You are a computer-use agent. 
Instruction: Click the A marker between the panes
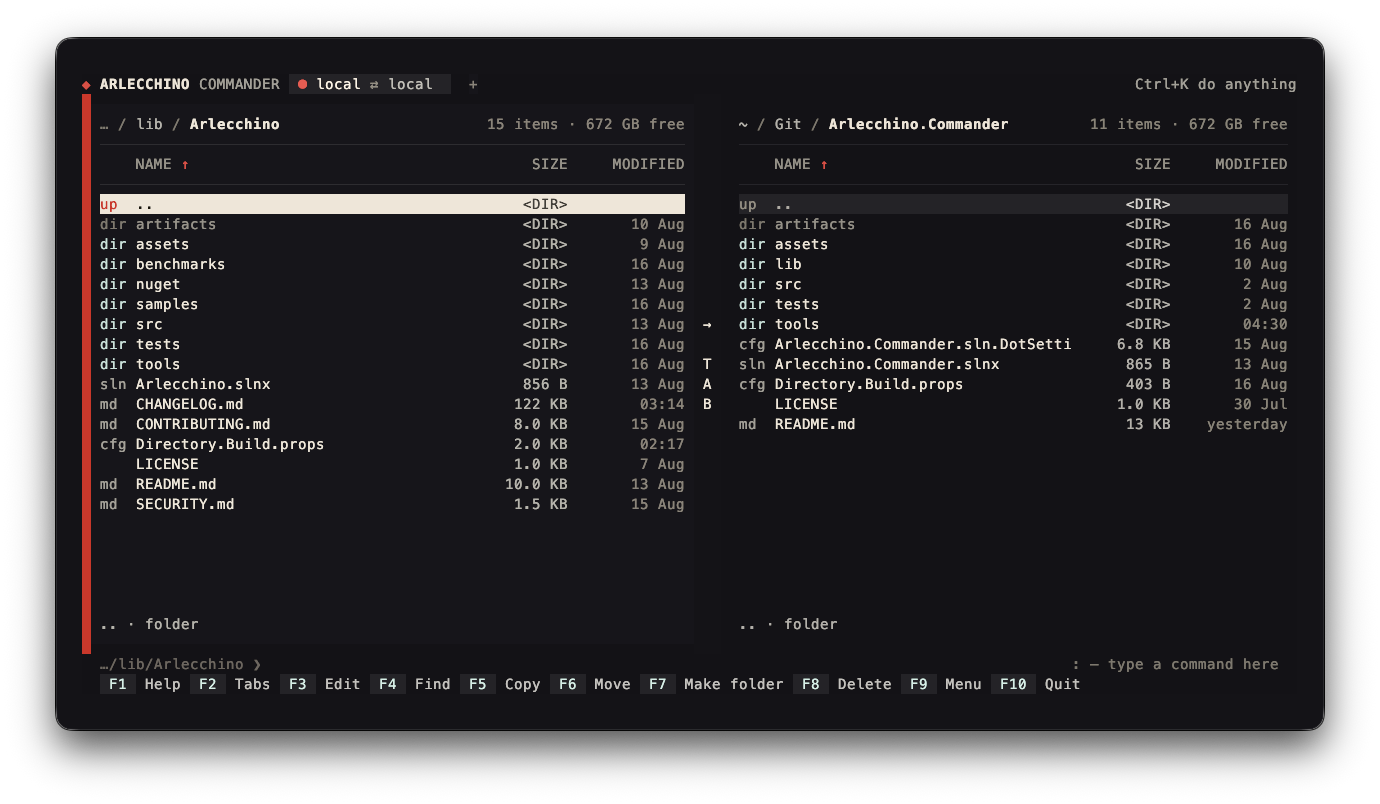[x=707, y=384]
